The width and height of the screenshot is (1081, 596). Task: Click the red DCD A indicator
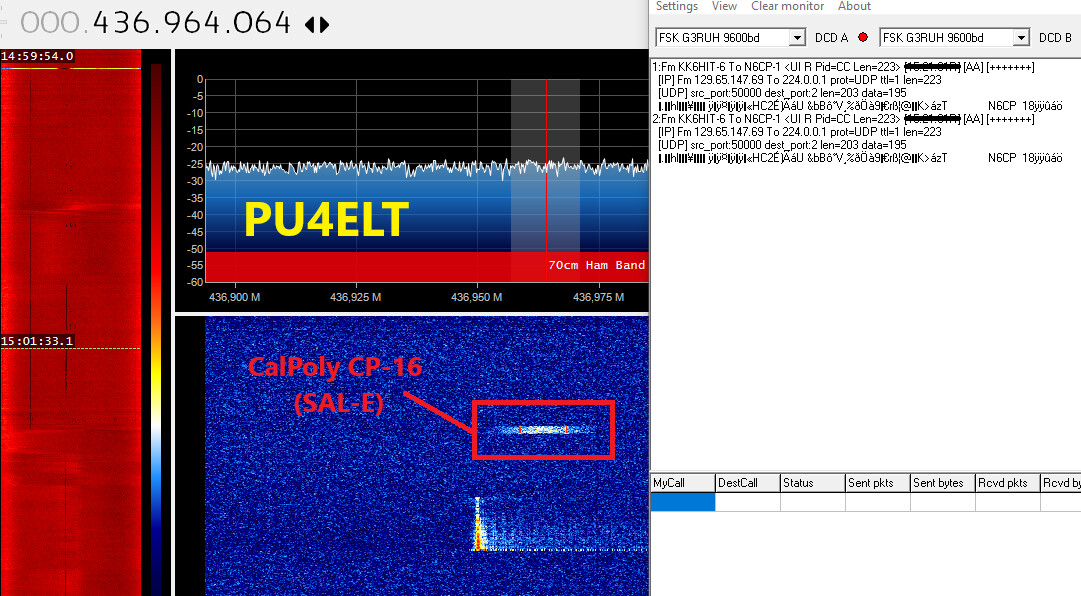click(x=862, y=38)
